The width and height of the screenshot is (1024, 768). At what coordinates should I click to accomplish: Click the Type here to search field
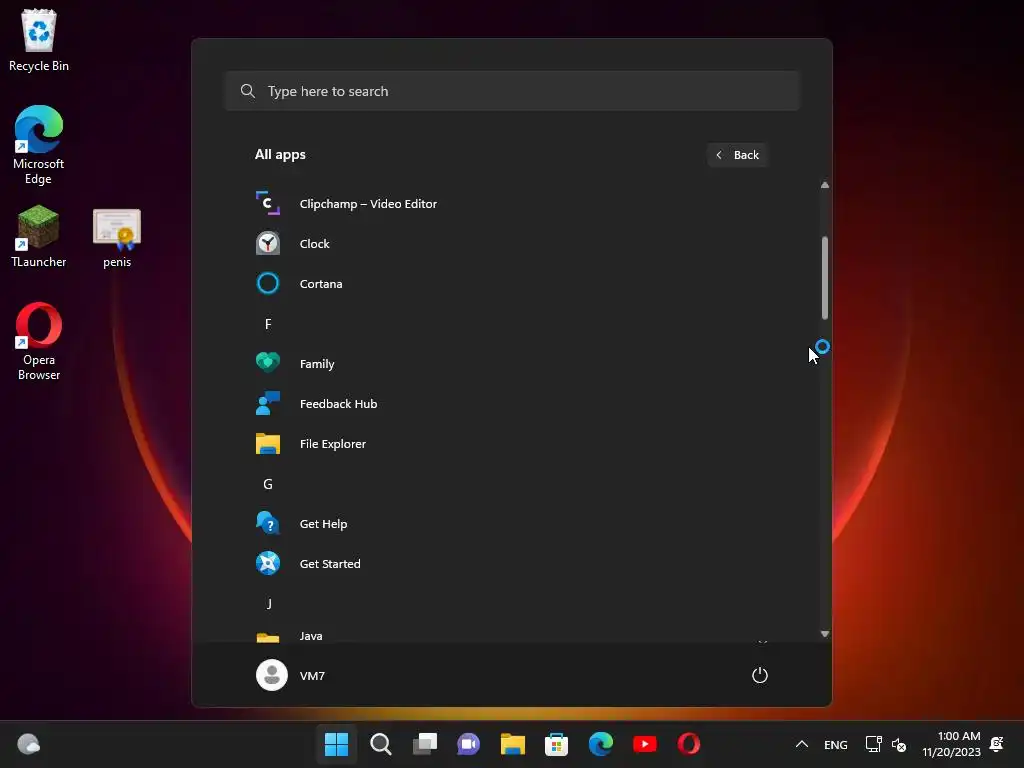[x=512, y=91]
